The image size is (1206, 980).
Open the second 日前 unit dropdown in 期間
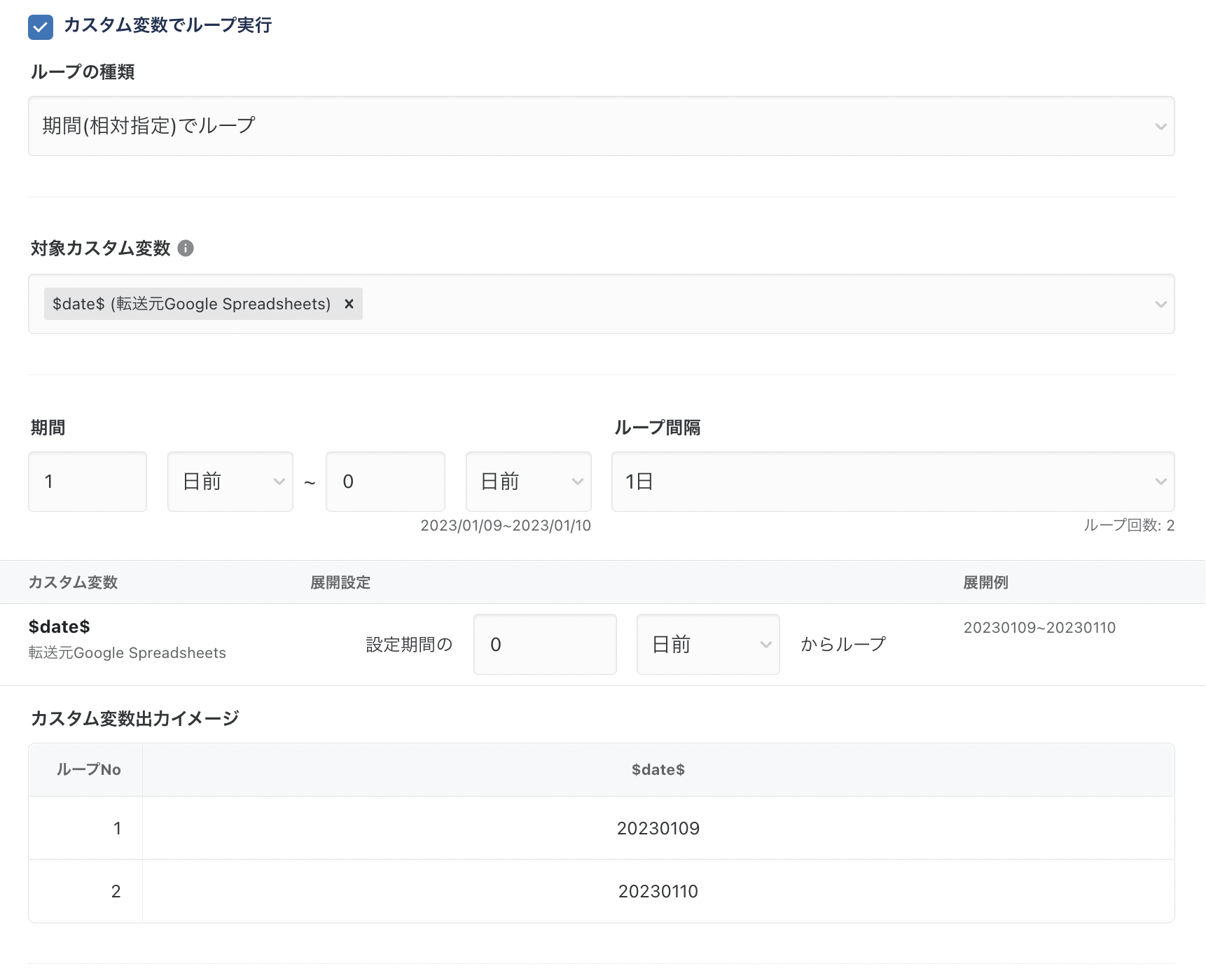coord(529,482)
